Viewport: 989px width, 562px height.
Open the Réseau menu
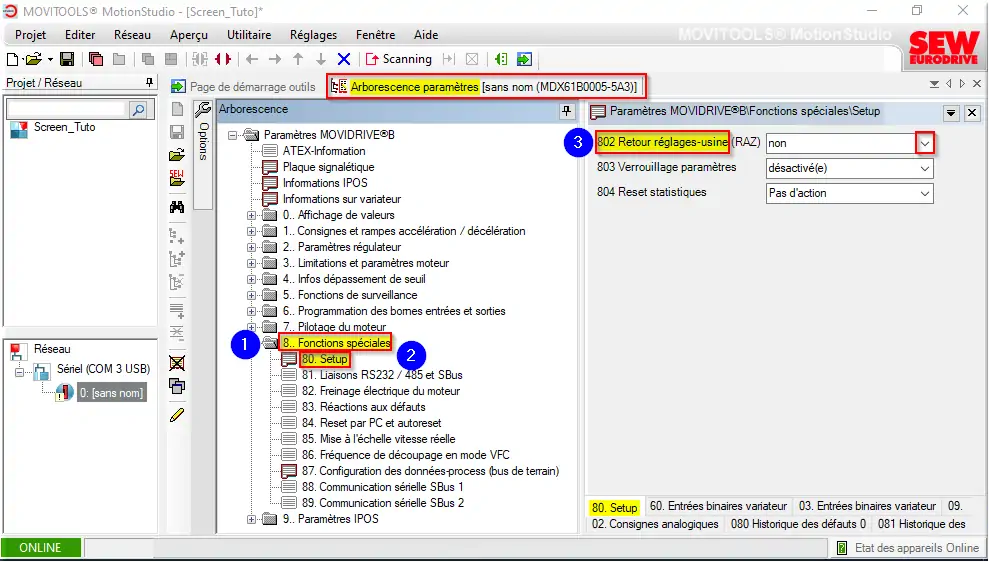pos(132,35)
